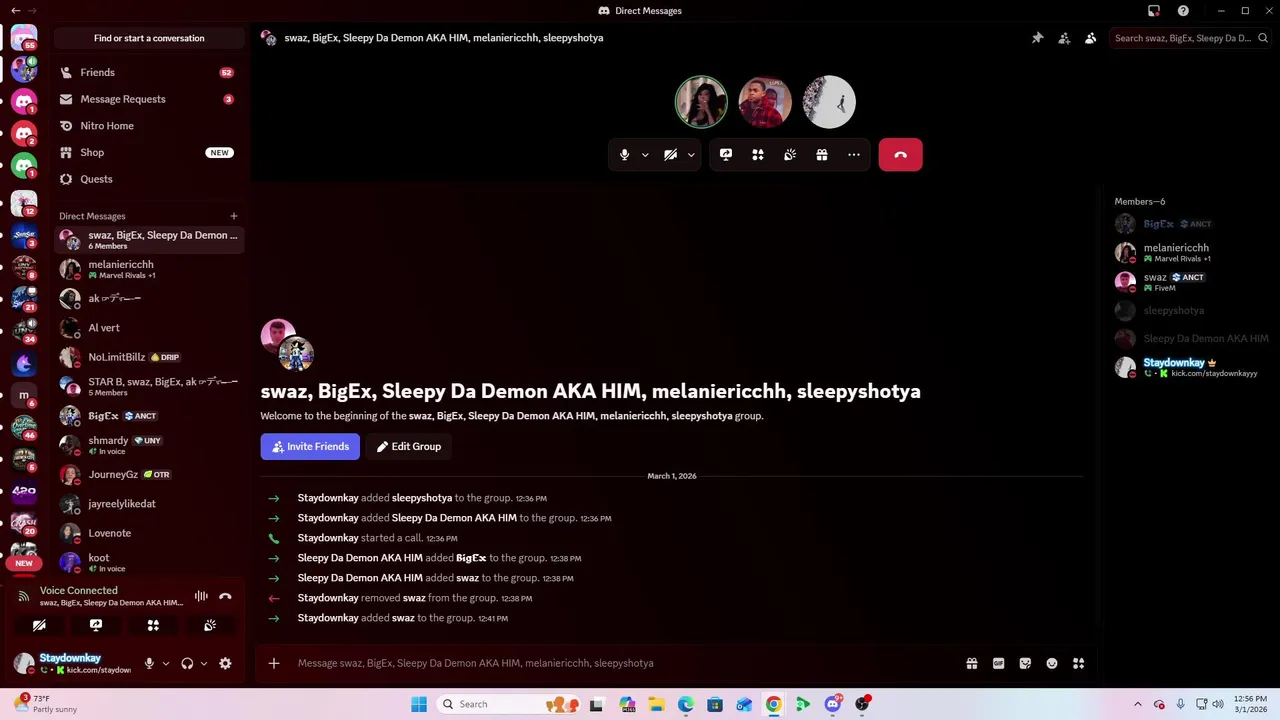
Task: Toggle noise suppression in Voice Connected panel
Action: [x=201, y=596]
